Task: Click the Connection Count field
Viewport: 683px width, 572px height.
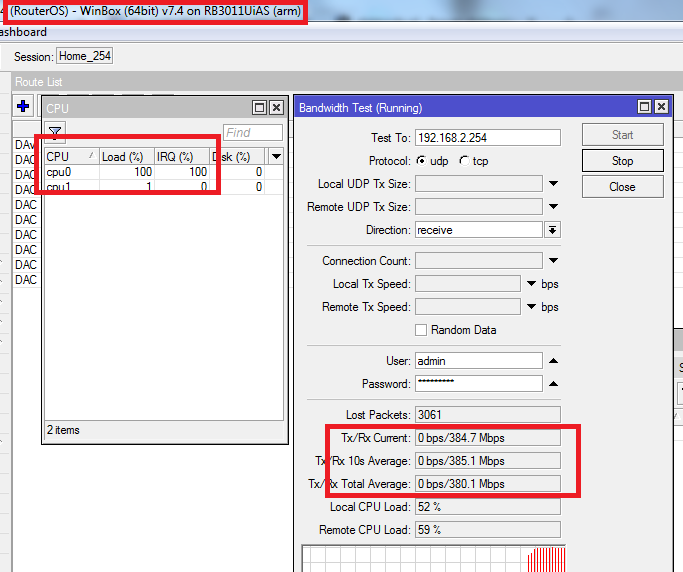Action: 479,261
